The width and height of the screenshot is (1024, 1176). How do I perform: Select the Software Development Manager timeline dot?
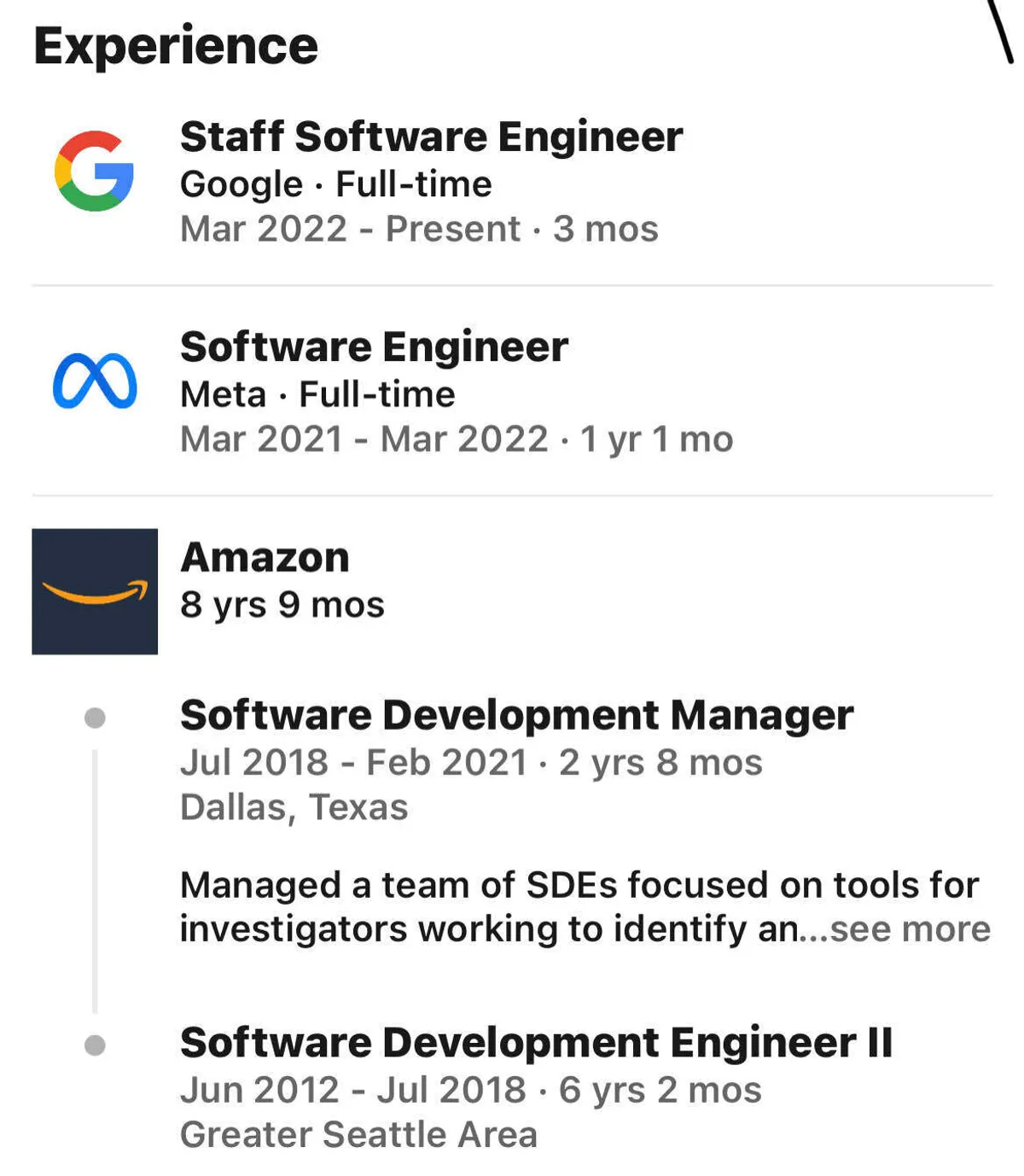(x=95, y=718)
